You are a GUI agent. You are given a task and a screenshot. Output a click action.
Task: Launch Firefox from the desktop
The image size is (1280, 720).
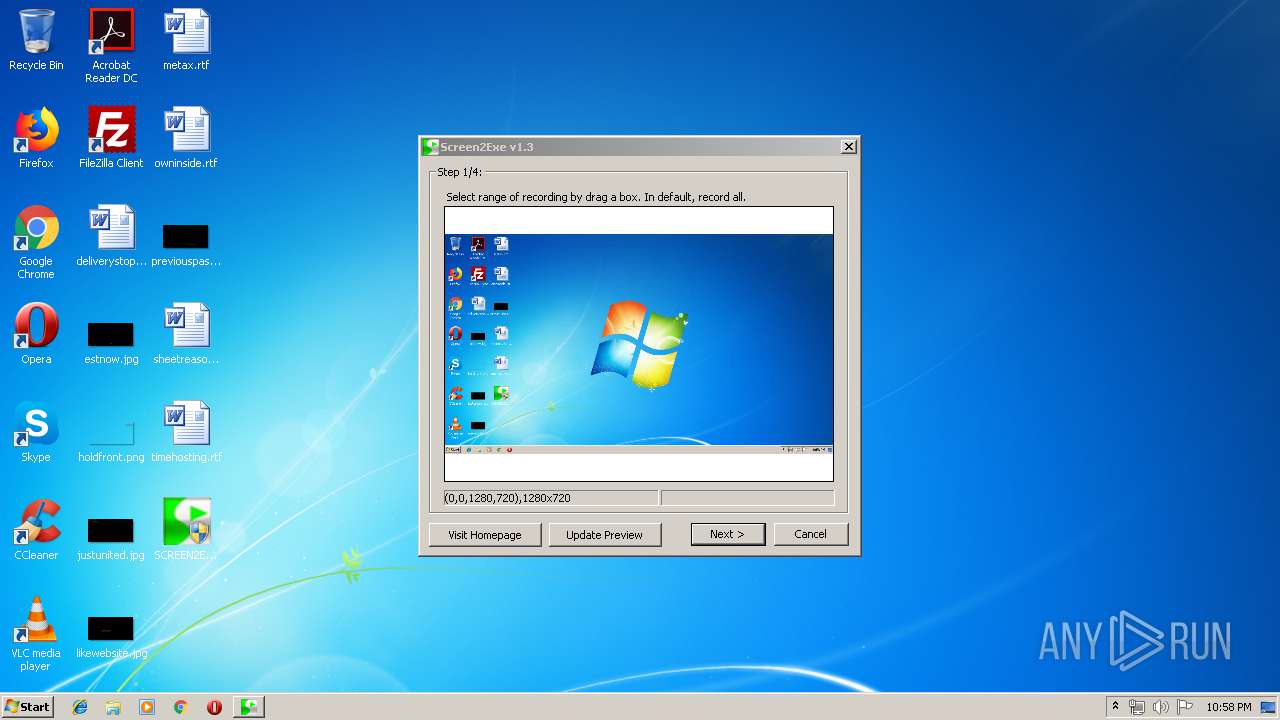(x=36, y=139)
